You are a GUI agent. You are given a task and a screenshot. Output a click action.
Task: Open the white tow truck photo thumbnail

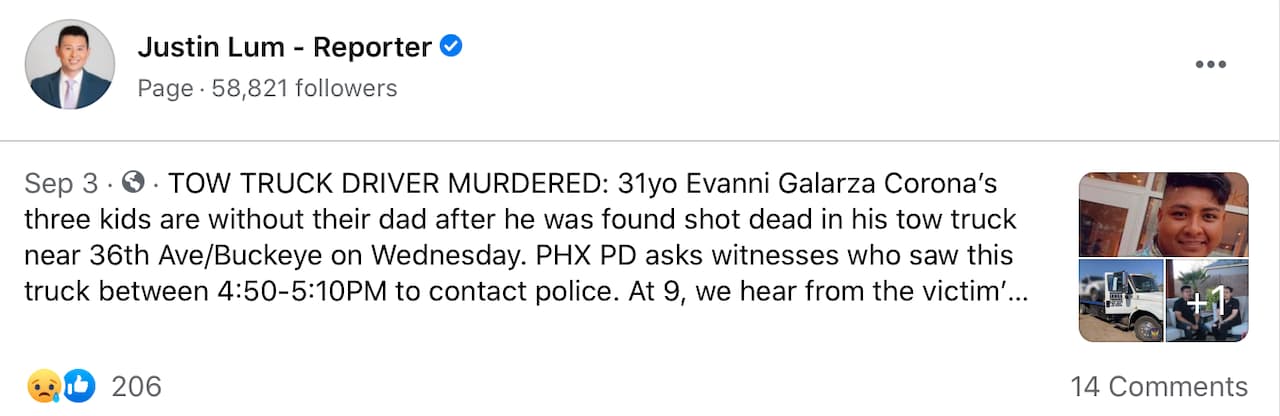(x=1120, y=301)
